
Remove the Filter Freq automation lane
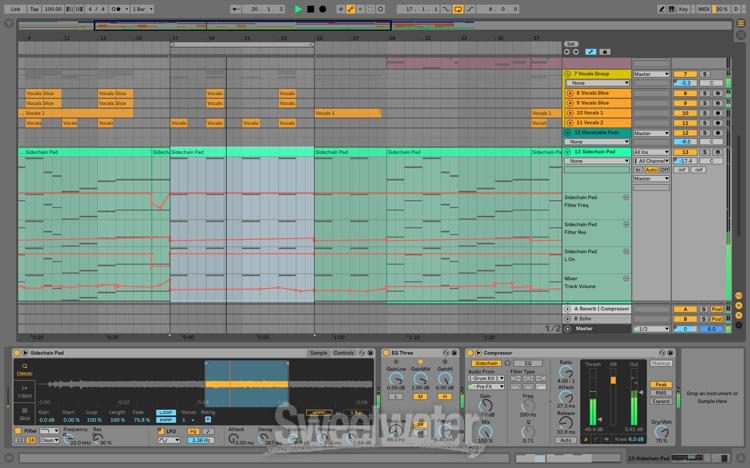pos(626,197)
